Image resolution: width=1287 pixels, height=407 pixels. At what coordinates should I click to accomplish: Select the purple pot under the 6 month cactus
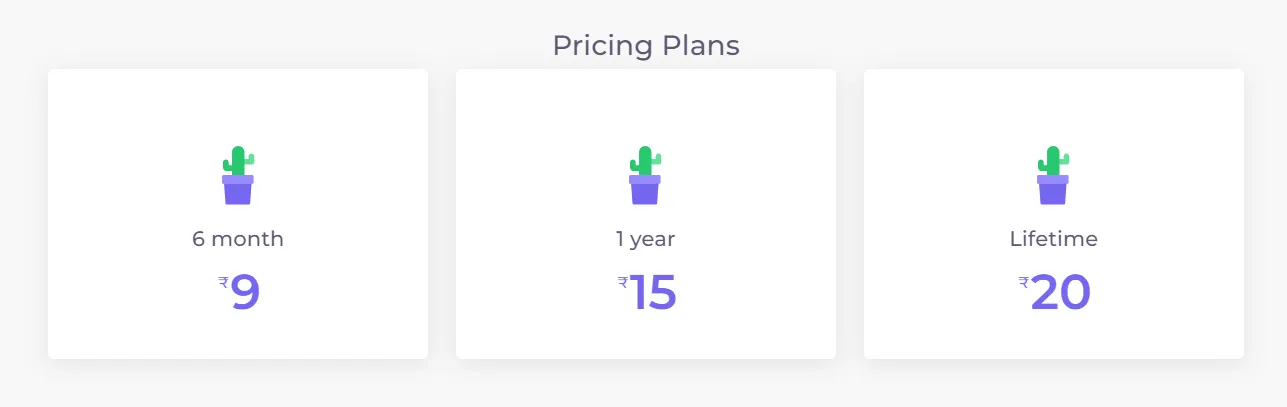click(x=238, y=190)
